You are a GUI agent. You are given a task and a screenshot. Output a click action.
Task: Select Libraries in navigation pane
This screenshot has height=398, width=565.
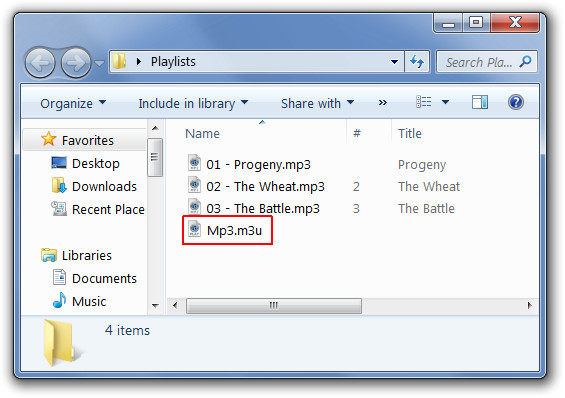87,256
